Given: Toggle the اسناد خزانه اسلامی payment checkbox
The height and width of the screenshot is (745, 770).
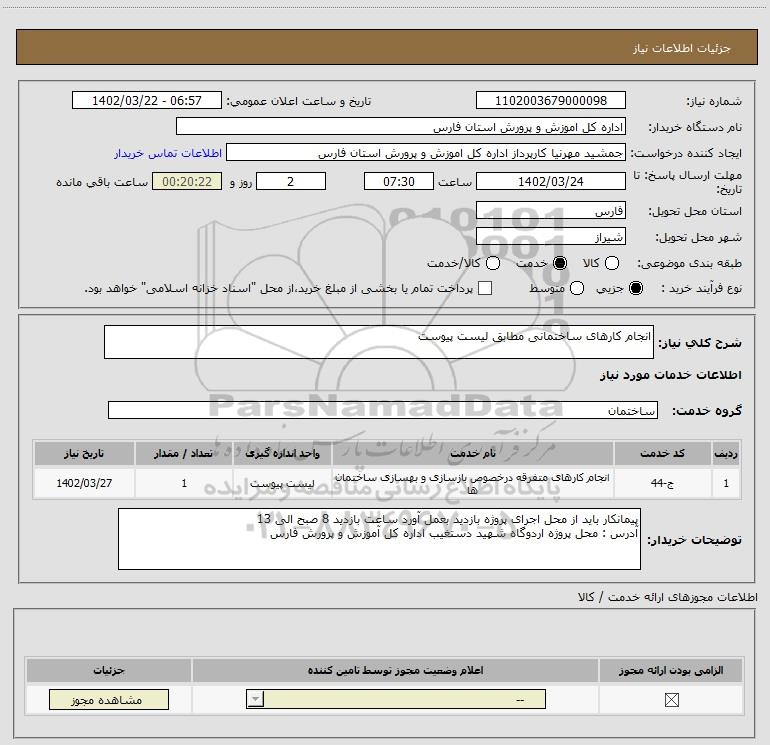Looking at the screenshot, I should pyautogui.click(x=485, y=288).
